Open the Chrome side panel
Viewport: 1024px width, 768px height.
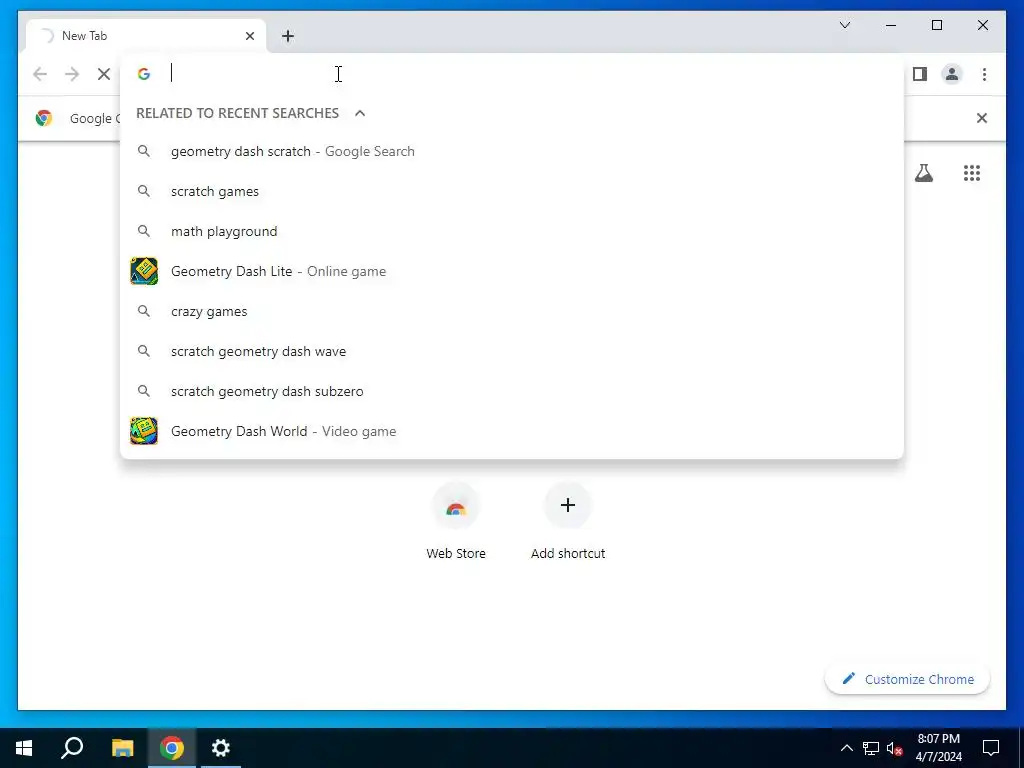pos(920,74)
